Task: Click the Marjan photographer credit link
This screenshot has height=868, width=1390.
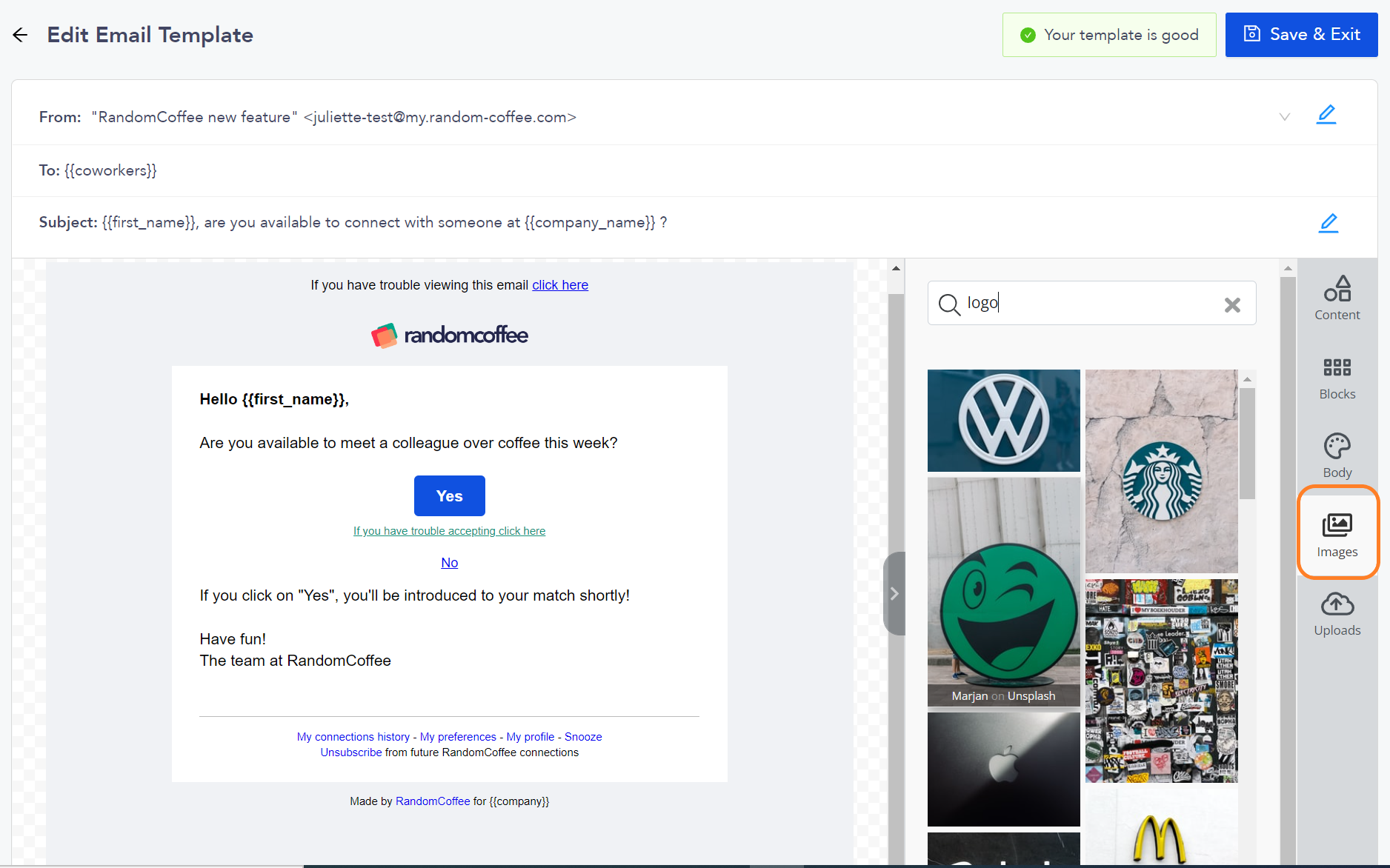Action: (x=970, y=696)
